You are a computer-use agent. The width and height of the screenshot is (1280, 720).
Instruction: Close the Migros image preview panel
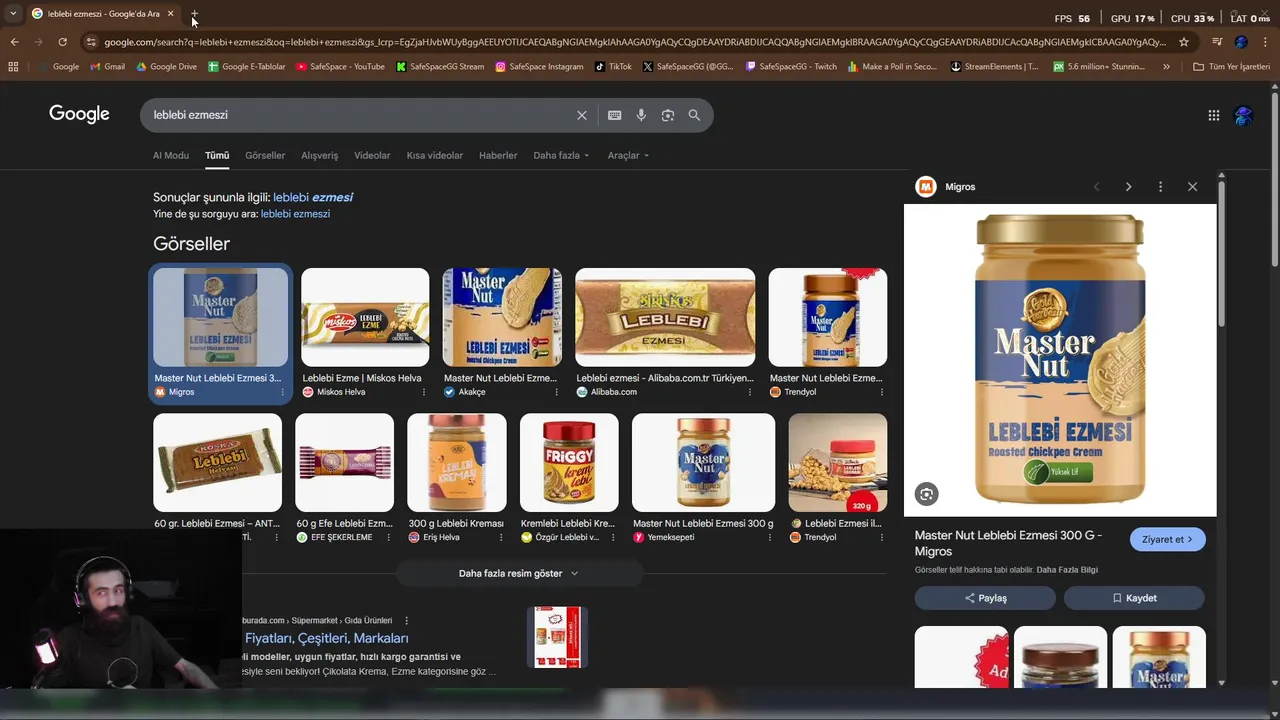1192,187
